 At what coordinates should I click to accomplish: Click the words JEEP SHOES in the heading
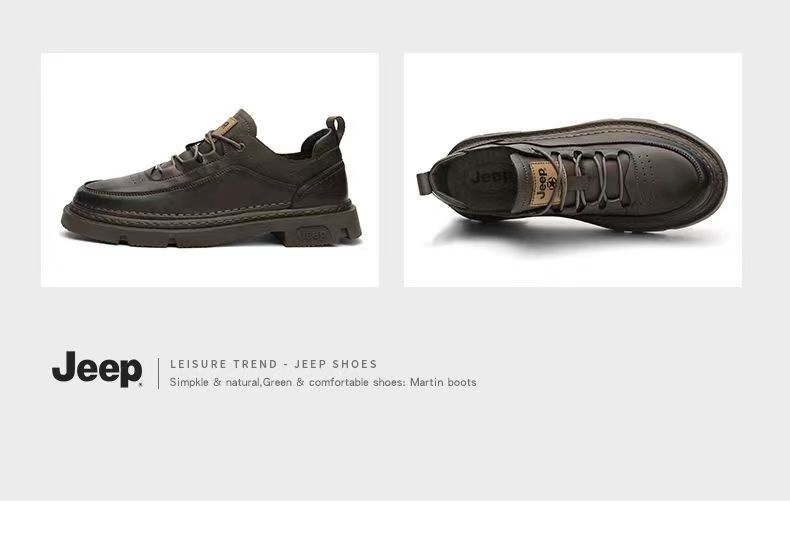(336, 364)
